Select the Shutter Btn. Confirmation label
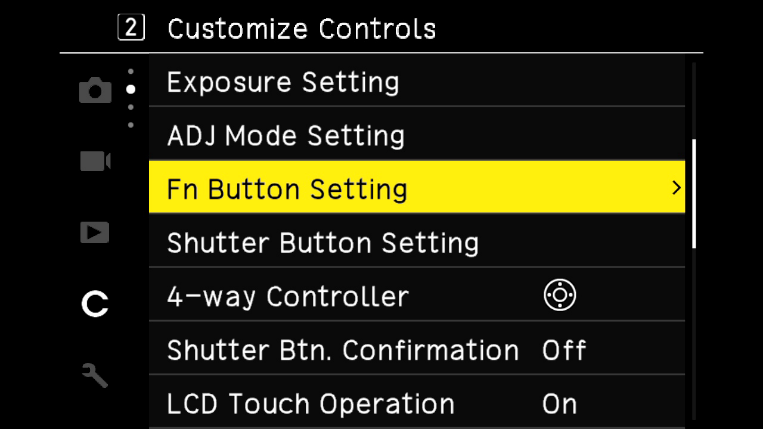Viewport: 763px width, 429px height. pyautogui.click(x=343, y=350)
